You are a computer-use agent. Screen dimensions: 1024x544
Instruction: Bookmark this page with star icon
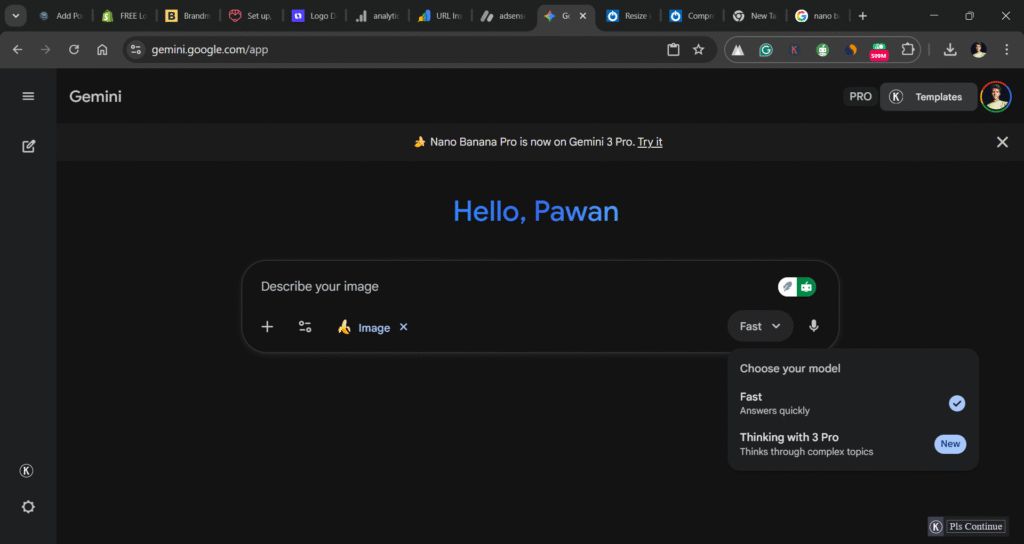pos(698,50)
